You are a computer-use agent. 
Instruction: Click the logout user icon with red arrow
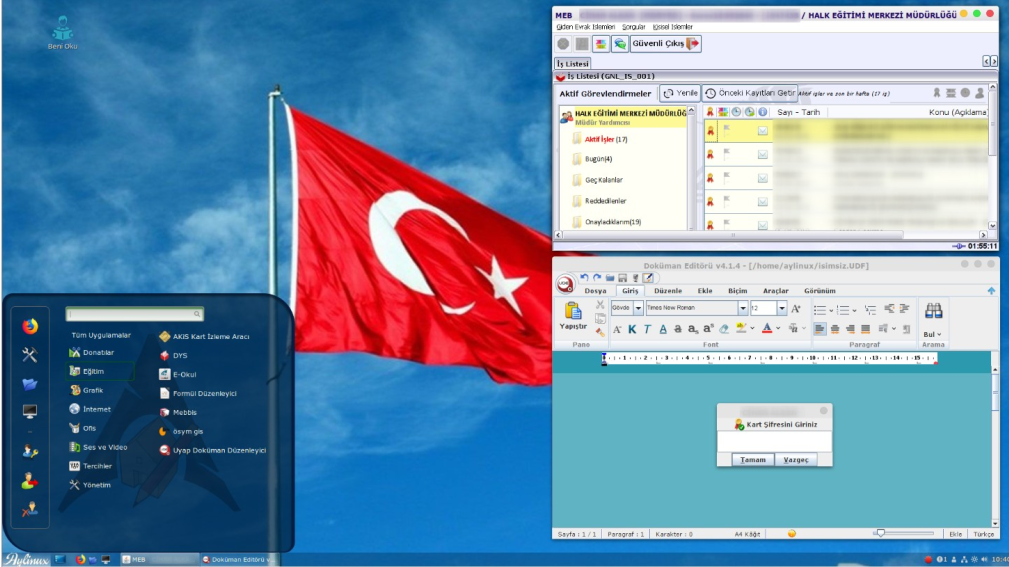click(x=30, y=481)
